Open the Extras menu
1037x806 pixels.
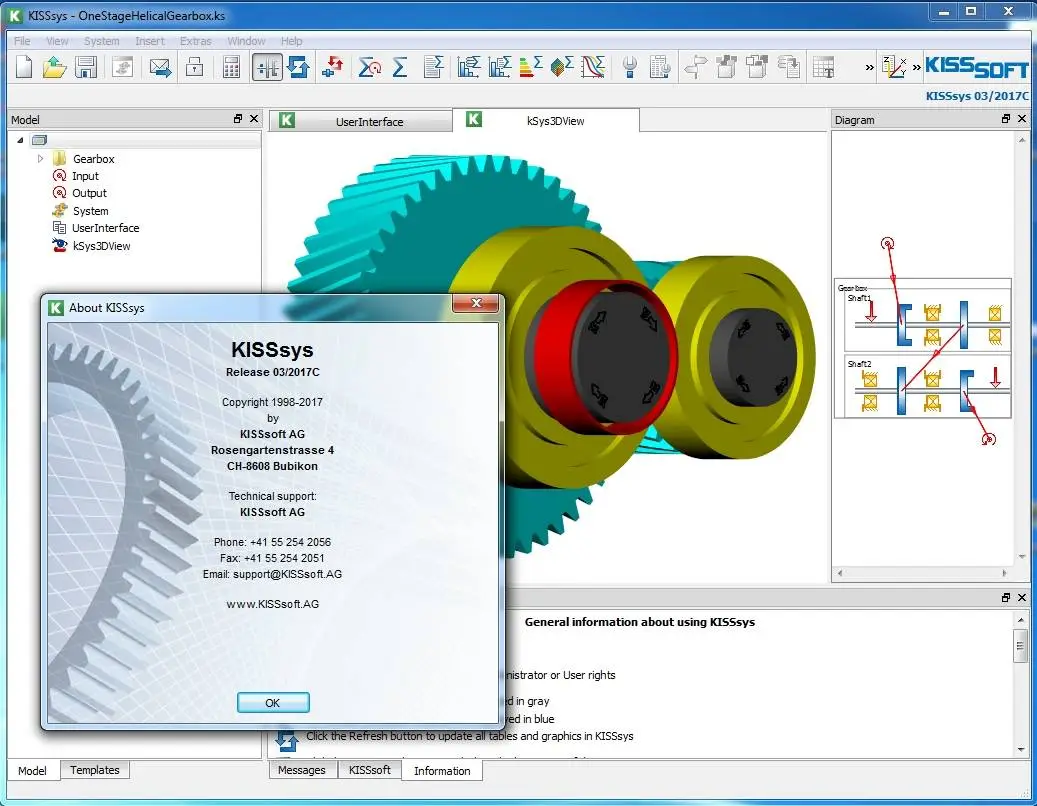(x=196, y=41)
